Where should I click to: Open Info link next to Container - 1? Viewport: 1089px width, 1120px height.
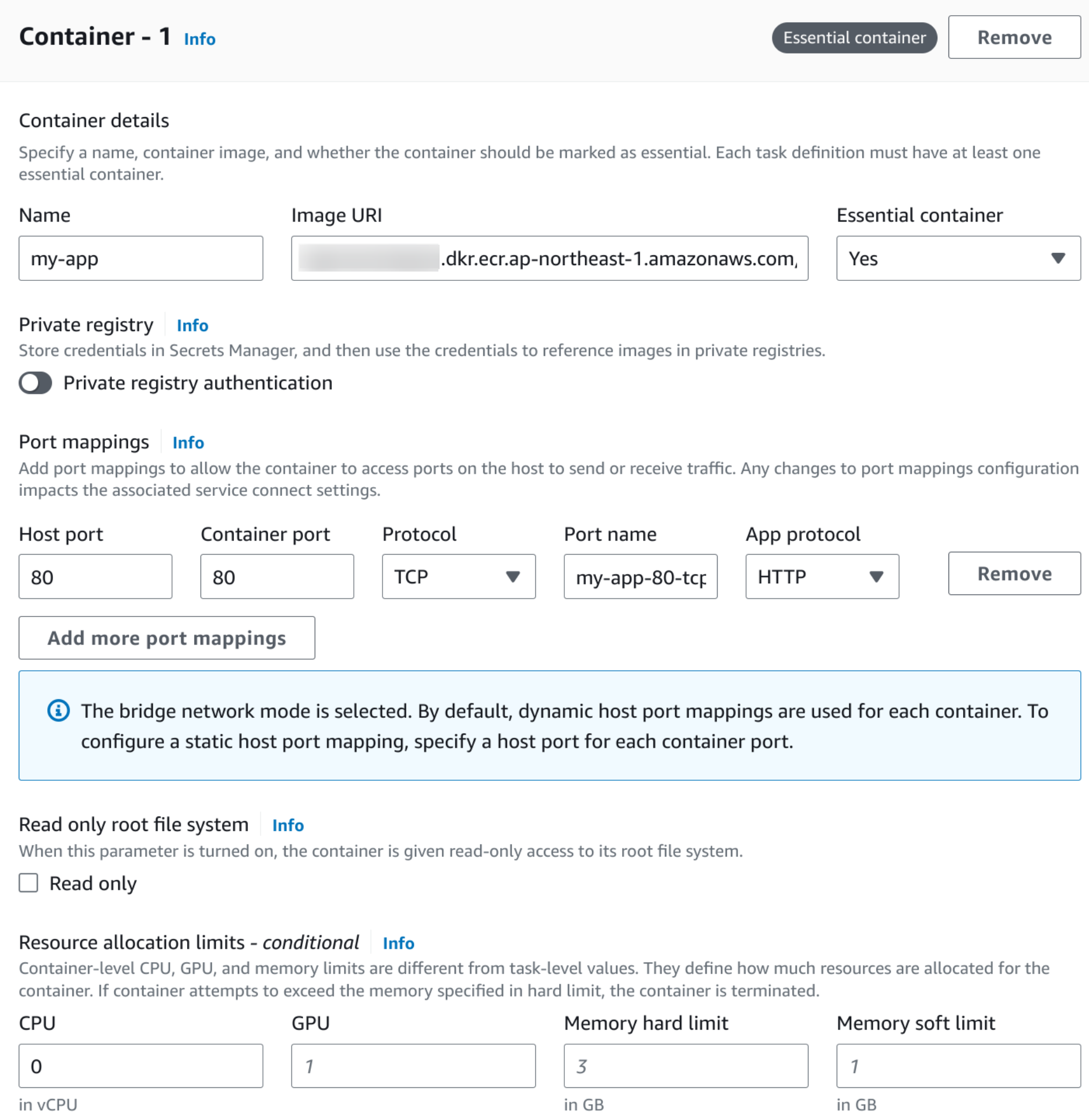[199, 39]
